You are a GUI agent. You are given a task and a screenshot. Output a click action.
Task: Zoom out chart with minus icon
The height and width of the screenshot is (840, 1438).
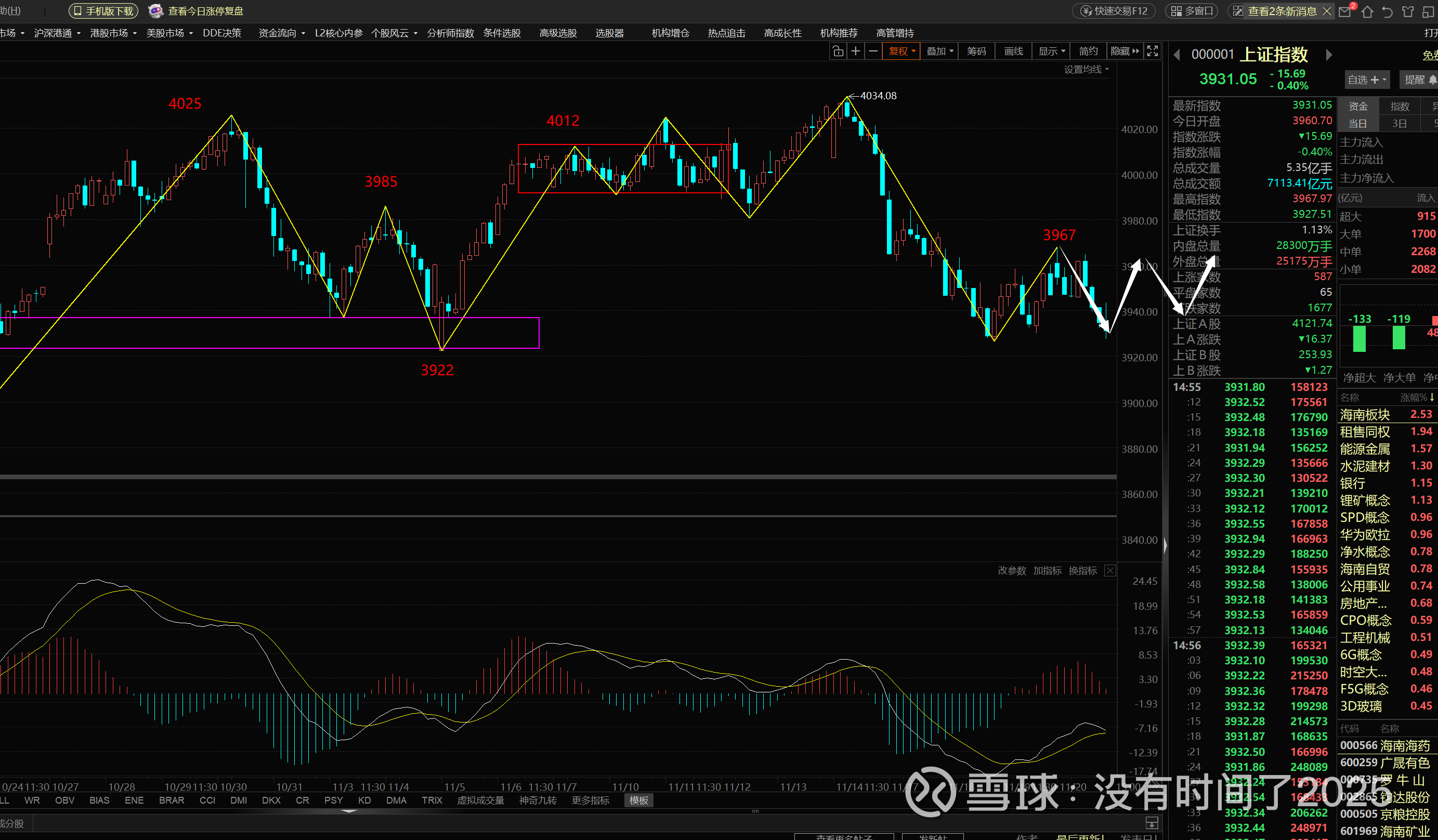[x=873, y=51]
